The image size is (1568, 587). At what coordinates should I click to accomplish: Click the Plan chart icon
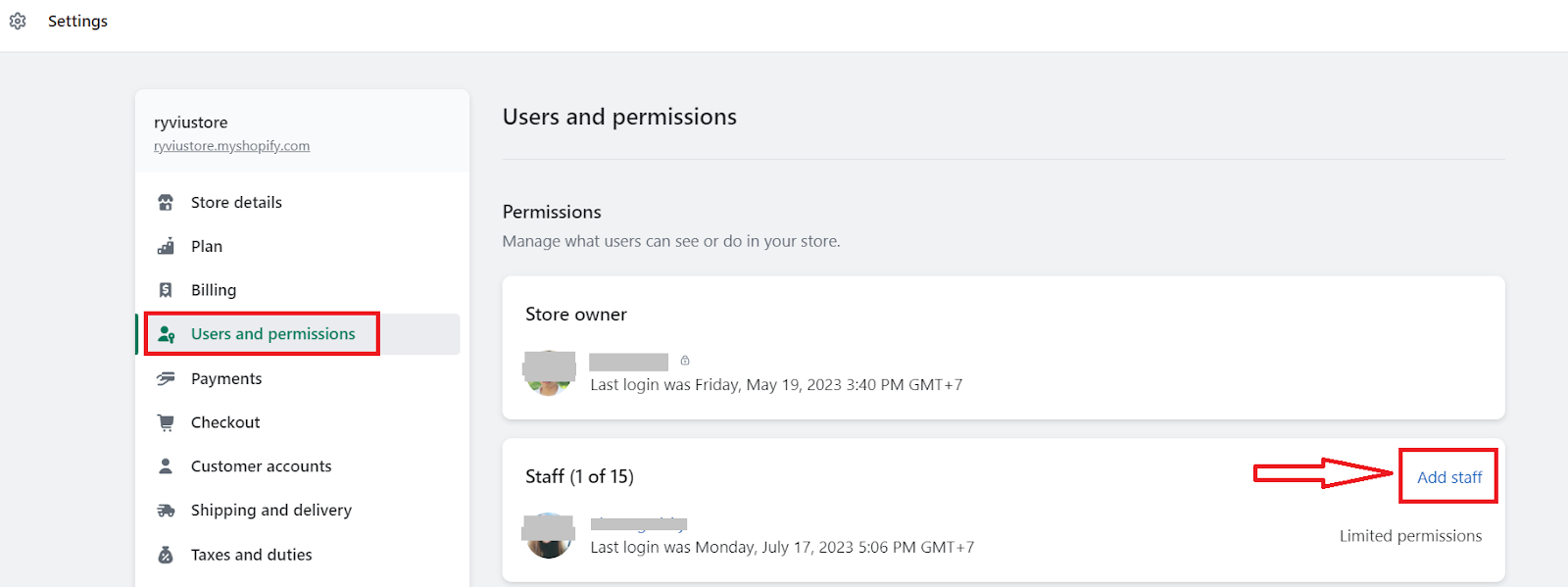(166, 246)
